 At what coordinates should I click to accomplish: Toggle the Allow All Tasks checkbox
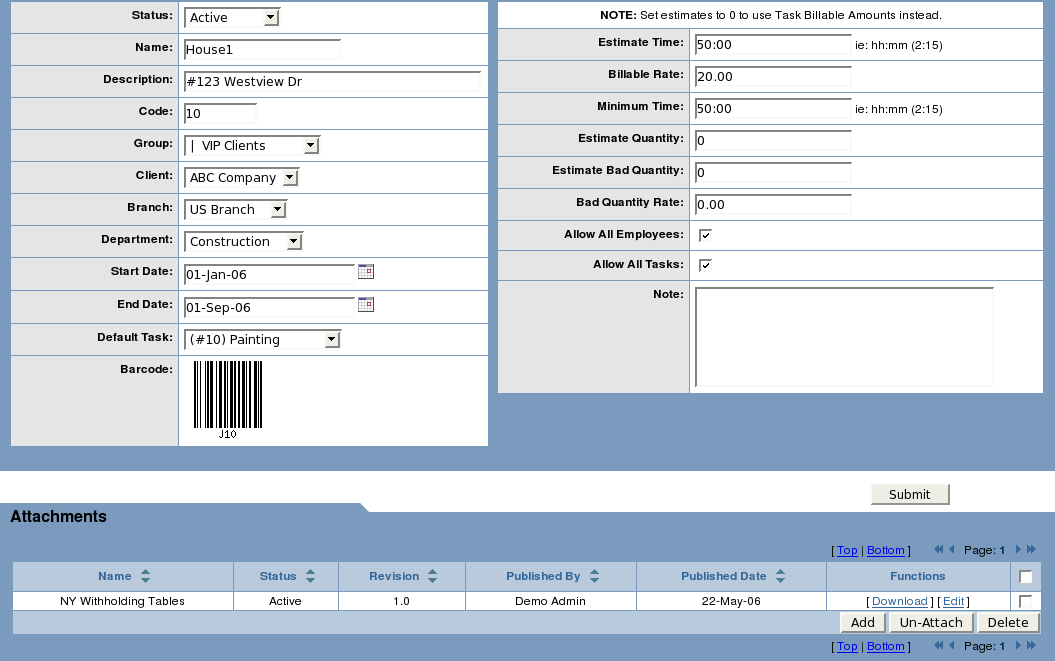point(705,265)
